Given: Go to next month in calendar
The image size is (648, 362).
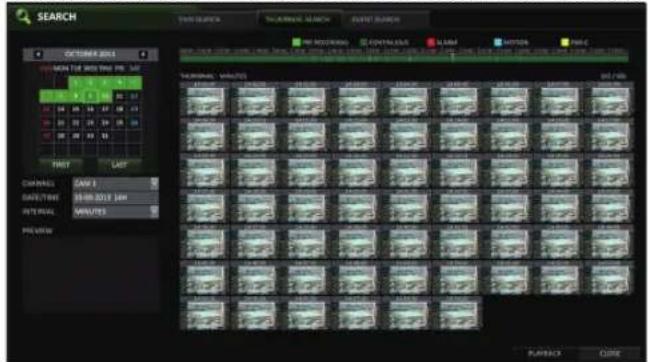Looking at the screenshot, I should [x=143, y=54].
